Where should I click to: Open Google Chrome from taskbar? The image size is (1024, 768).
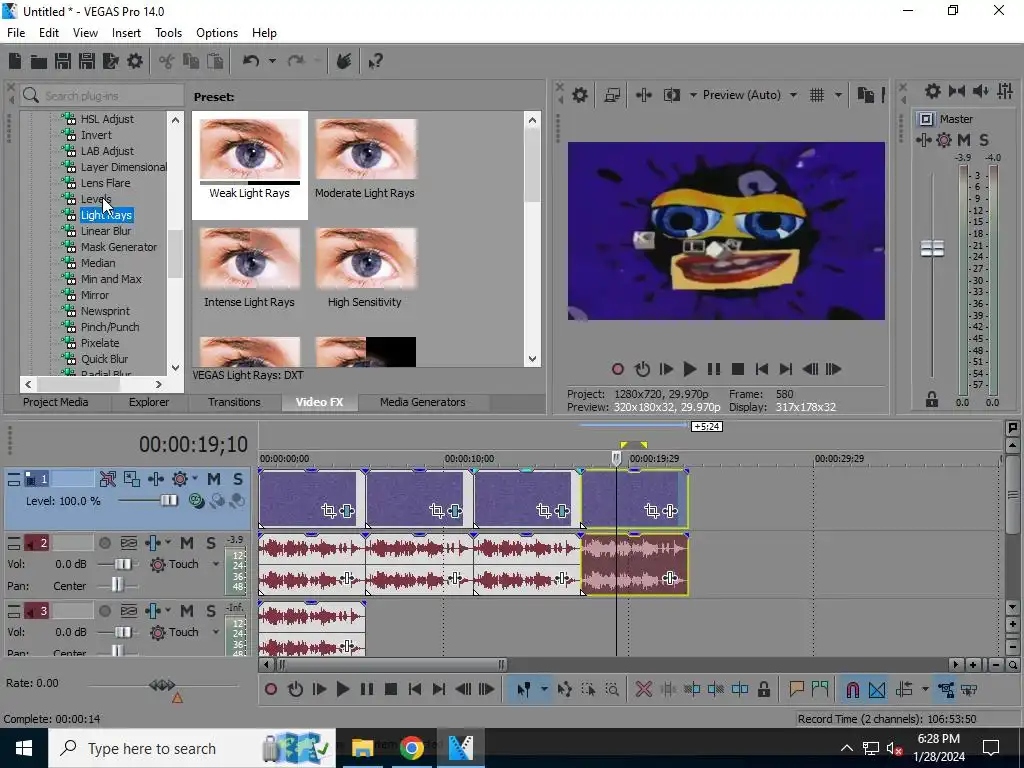tap(411, 748)
